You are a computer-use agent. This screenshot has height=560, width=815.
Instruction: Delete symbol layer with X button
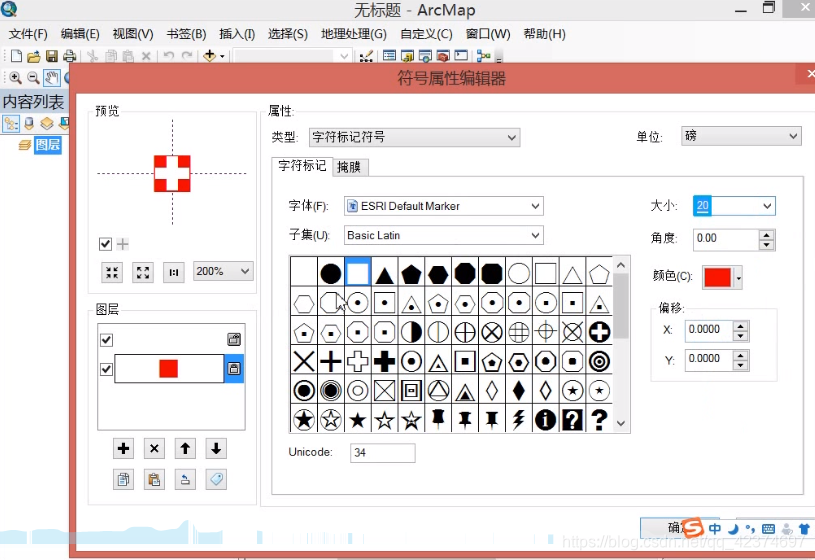click(x=154, y=448)
